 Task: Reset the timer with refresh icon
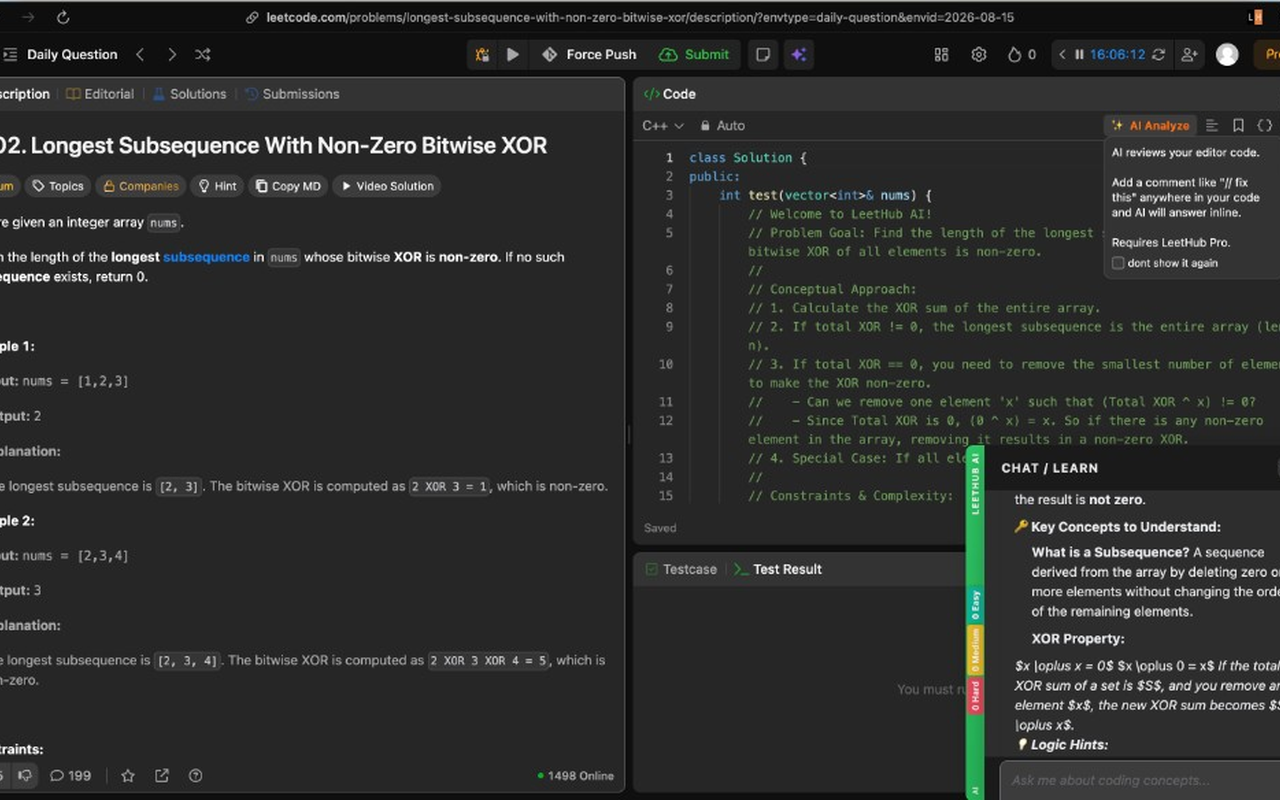[1158, 55]
